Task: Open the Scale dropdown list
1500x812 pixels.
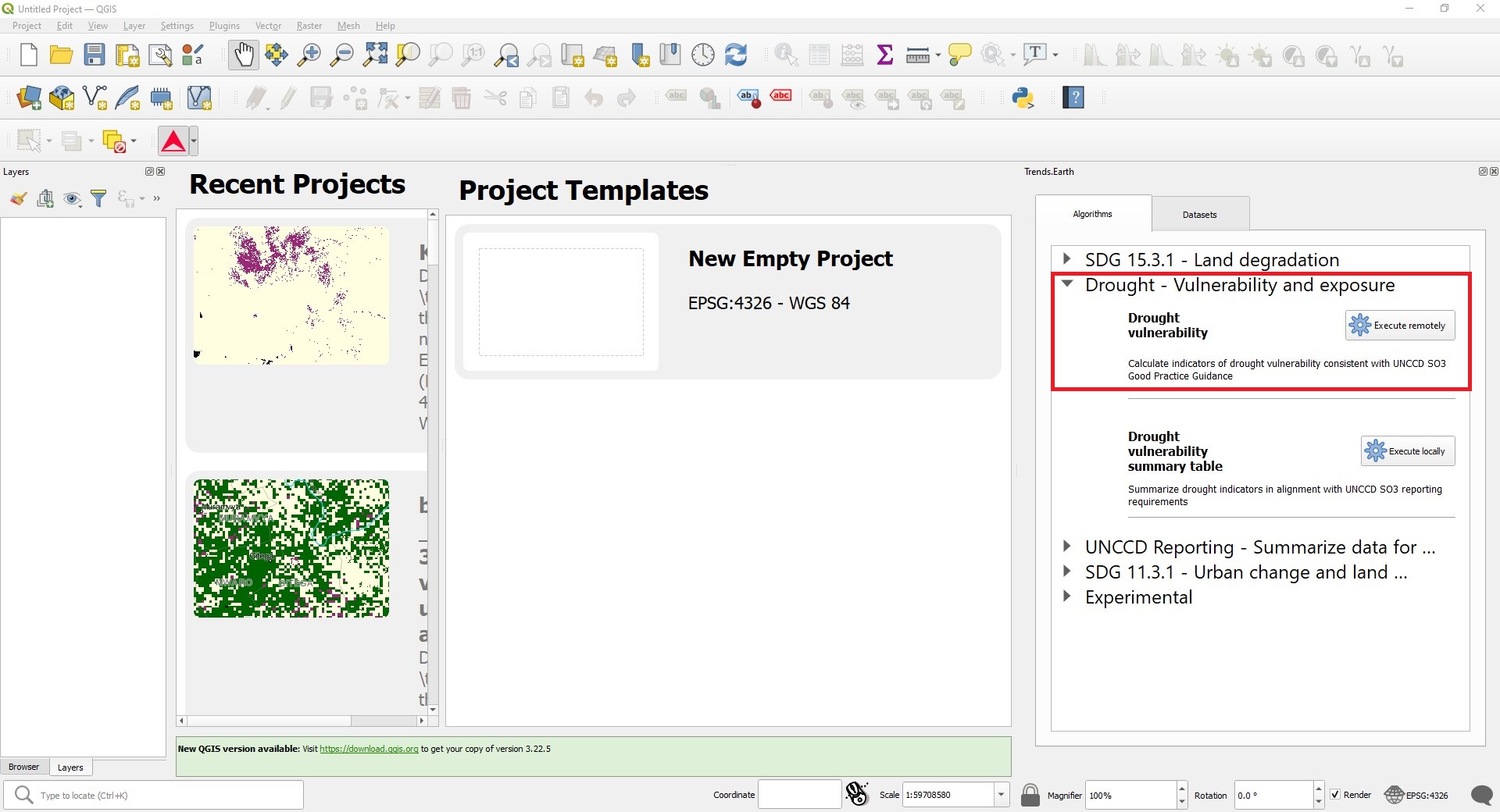Action: [x=1001, y=795]
